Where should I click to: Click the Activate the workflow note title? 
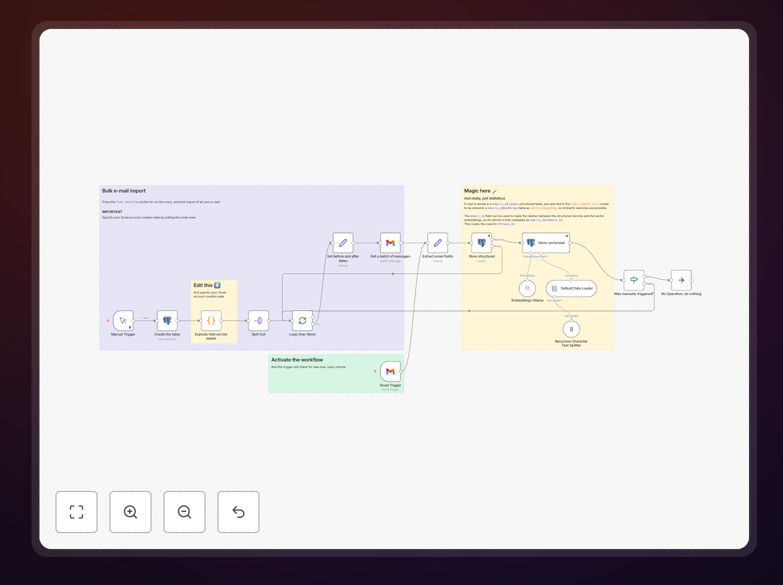point(297,360)
